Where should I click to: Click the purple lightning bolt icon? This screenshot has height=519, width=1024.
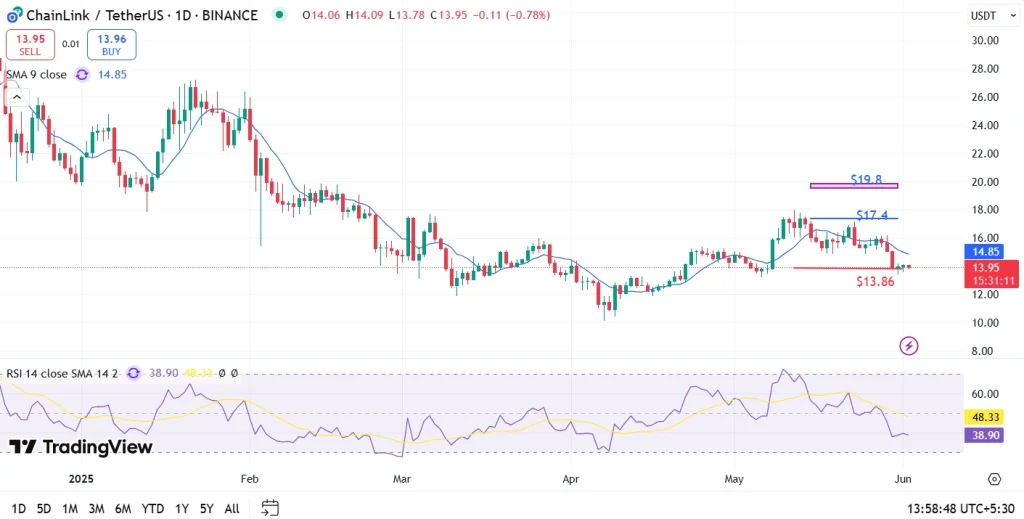pyautogui.click(x=909, y=345)
